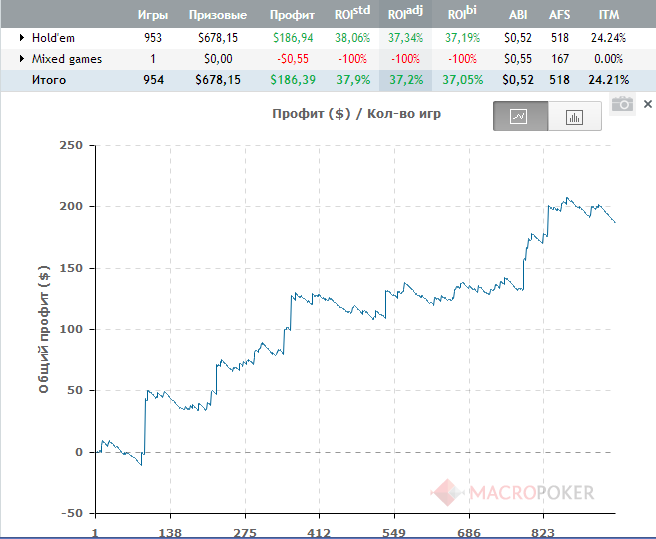Viewport: 656px width, 539px height.
Task: Switch to the line chart view
Action: [x=520, y=116]
